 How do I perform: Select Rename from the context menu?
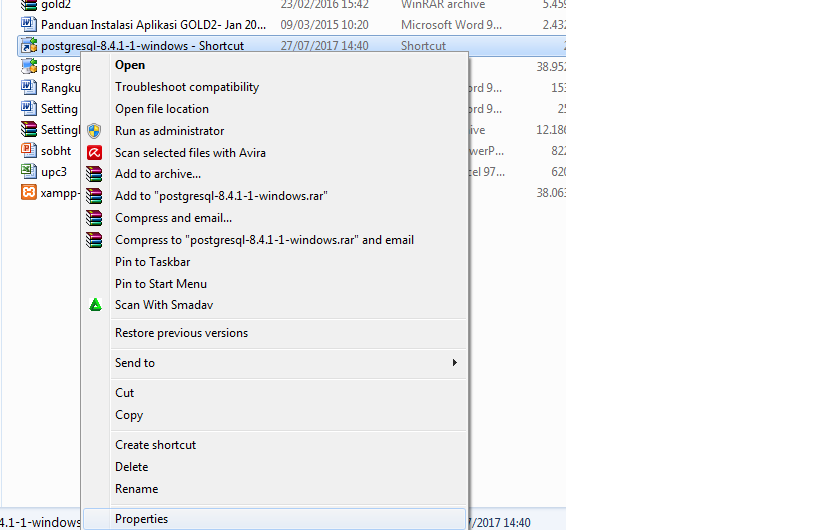pyautogui.click(x=274, y=489)
